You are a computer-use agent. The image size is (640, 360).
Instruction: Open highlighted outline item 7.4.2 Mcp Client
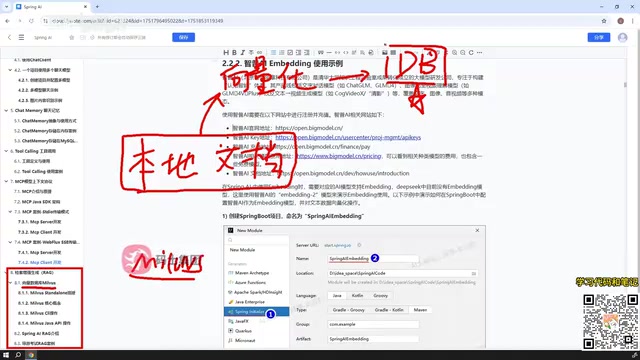pyautogui.click(x=40, y=262)
